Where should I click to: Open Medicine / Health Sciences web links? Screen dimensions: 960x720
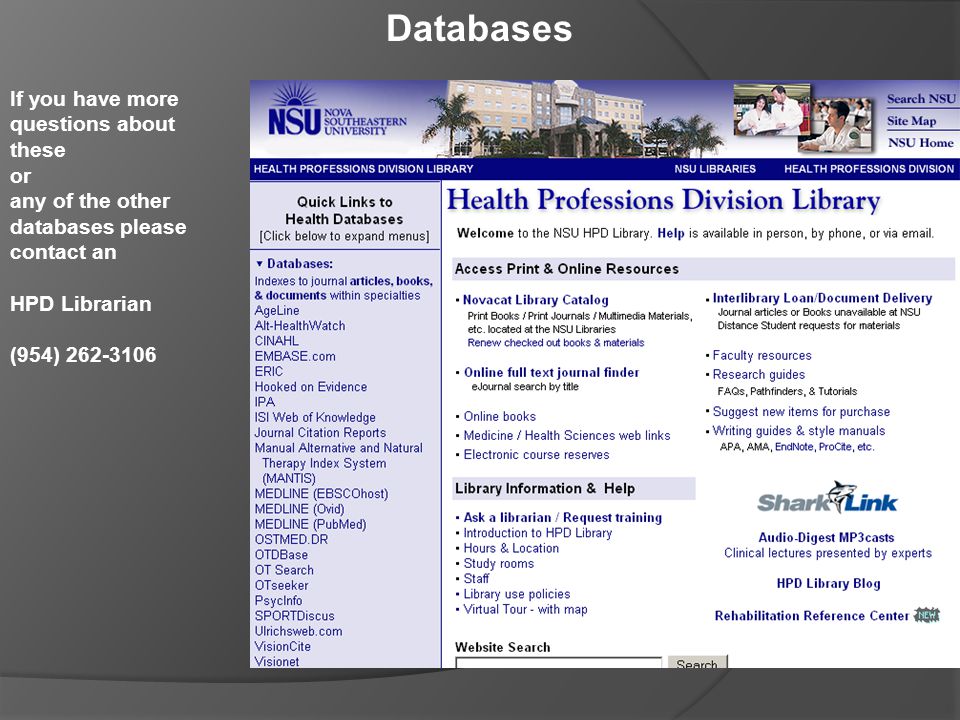pos(567,435)
